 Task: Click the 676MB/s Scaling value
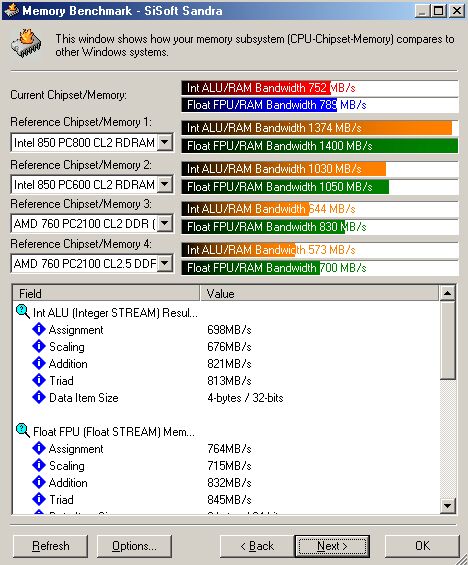click(x=229, y=347)
